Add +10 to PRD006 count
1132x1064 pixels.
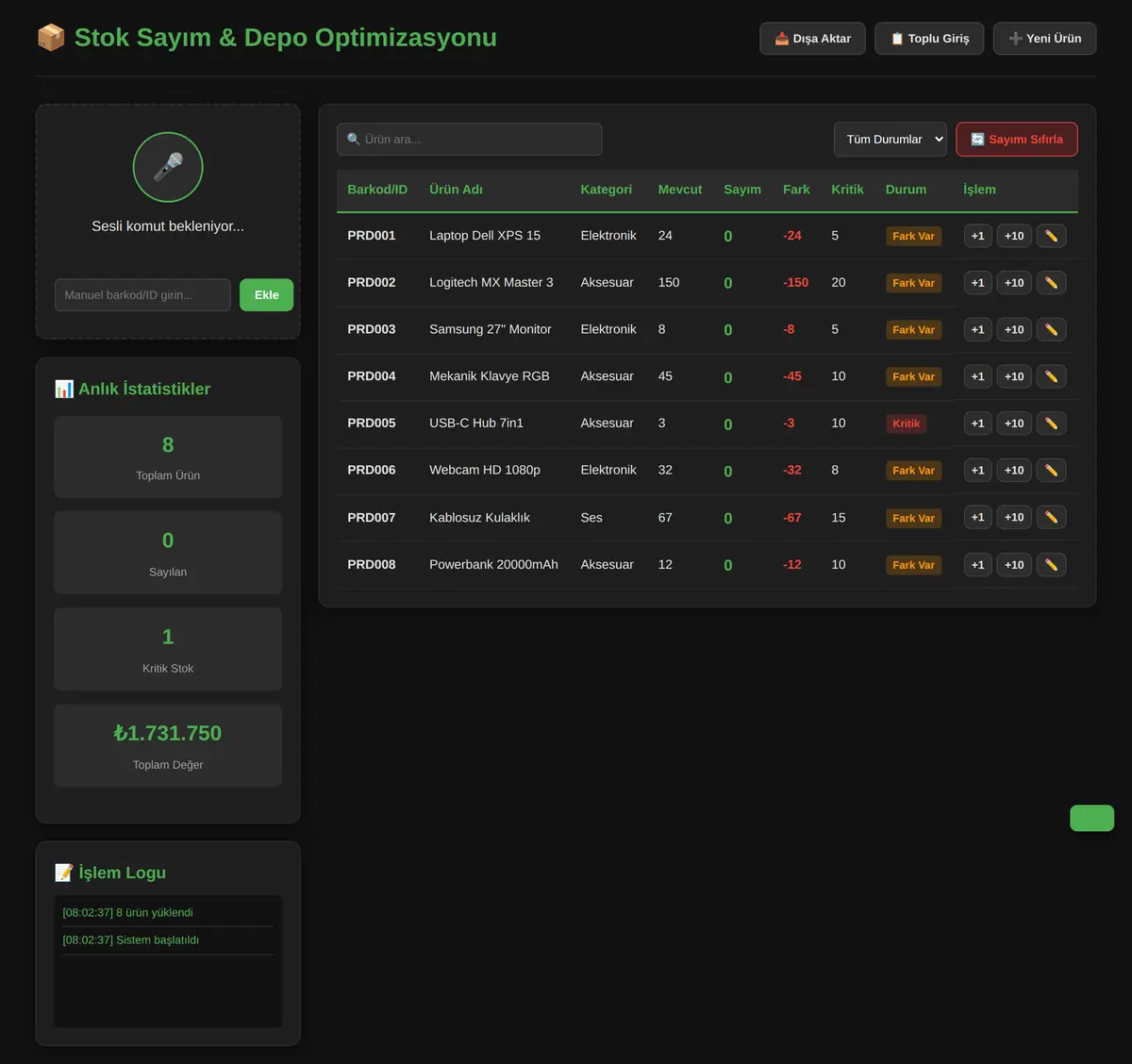coord(1014,470)
